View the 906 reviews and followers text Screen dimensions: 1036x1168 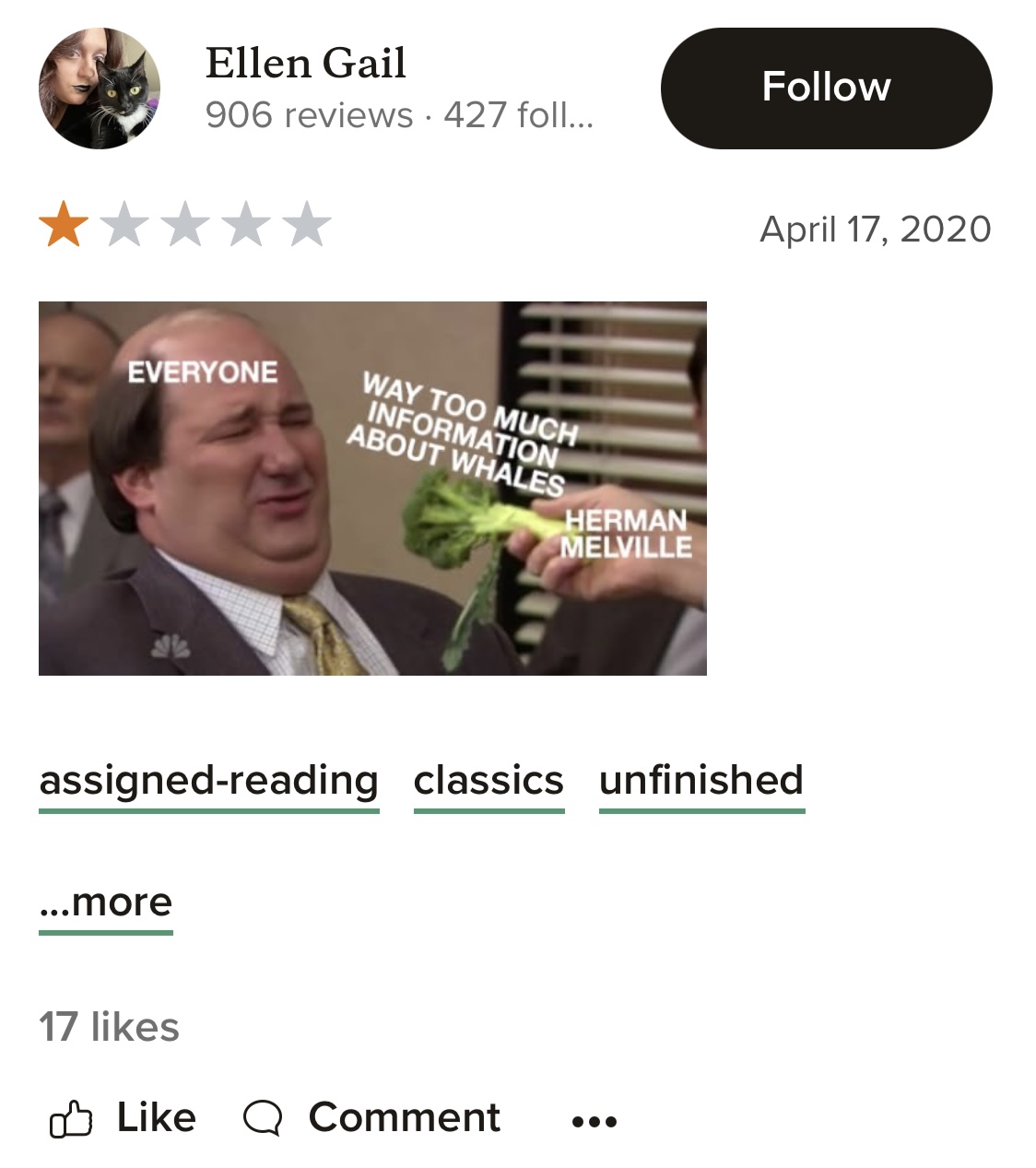click(x=399, y=115)
